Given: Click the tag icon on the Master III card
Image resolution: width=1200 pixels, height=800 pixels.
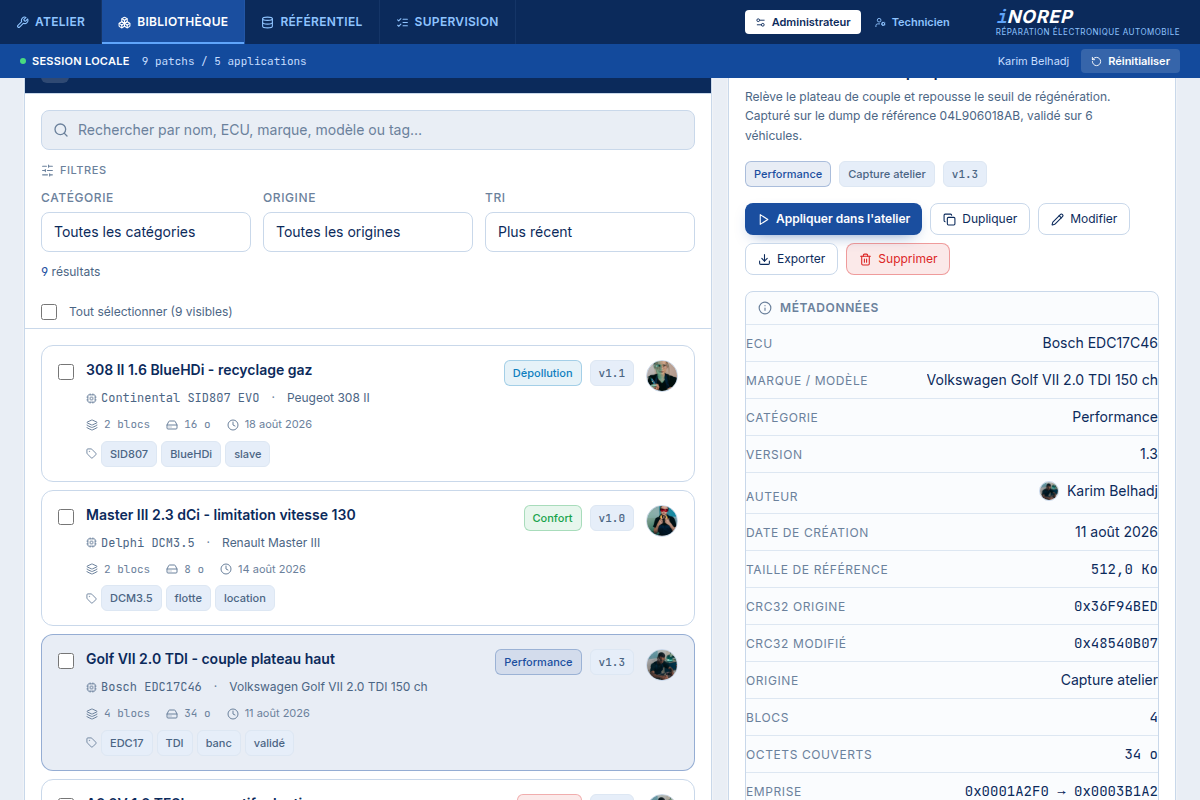Looking at the screenshot, I should 92,598.
